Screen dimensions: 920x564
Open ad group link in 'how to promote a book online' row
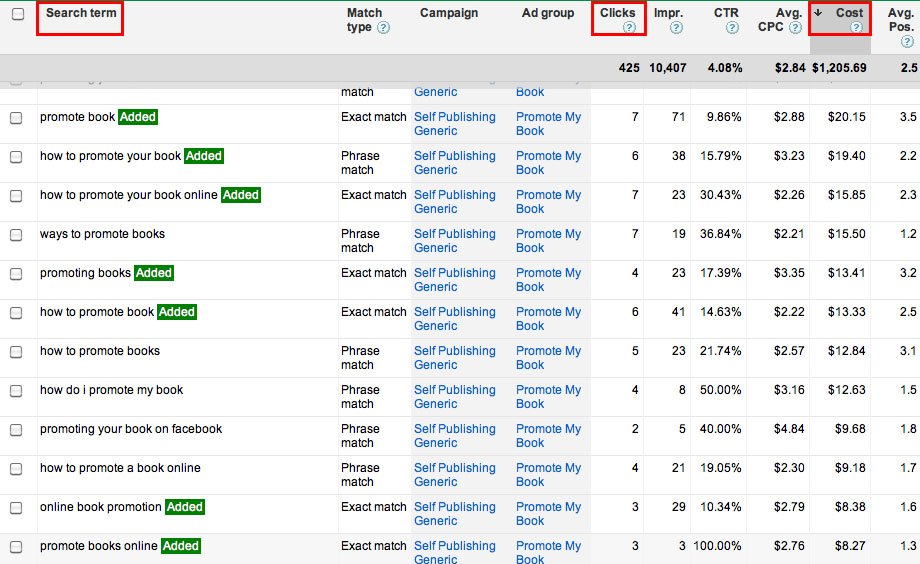[x=548, y=475]
